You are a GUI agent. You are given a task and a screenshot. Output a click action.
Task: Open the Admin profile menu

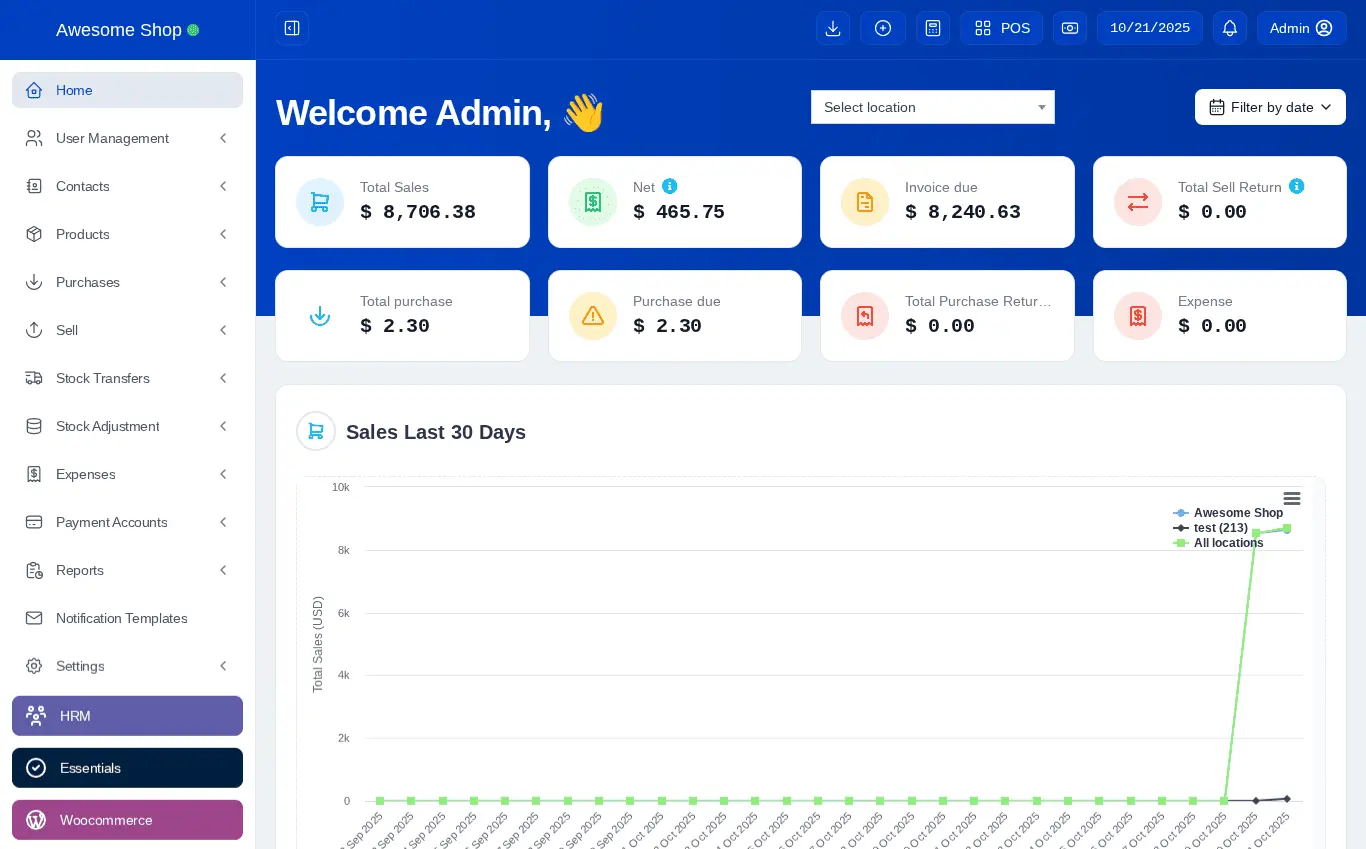[1302, 28]
